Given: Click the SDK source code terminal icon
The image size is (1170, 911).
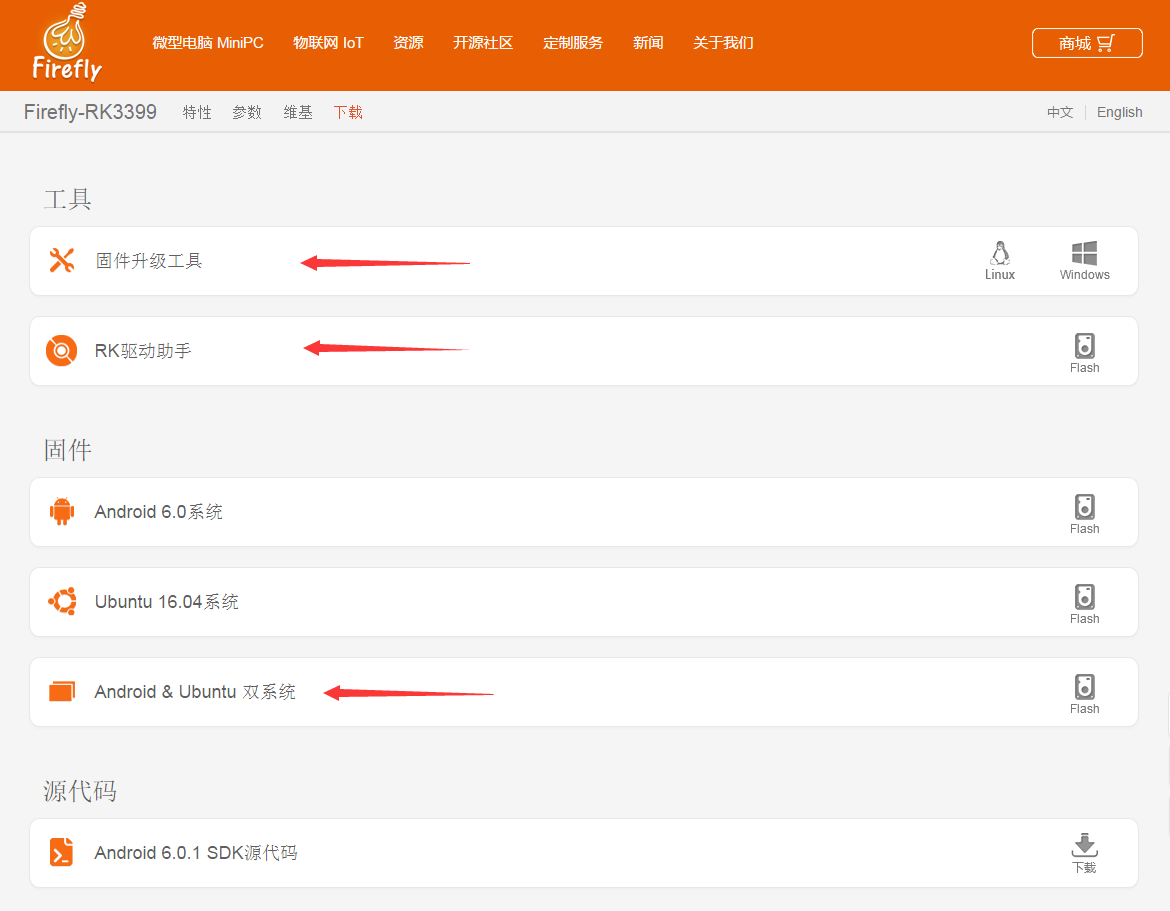Looking at the screenshot, I should pyautogui.click(x=61, y=853).
